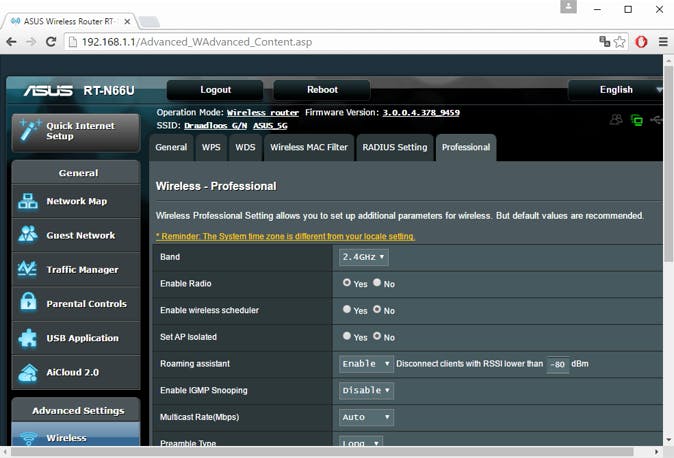Click the RSSI threshold -80 input field

[558, 364]
